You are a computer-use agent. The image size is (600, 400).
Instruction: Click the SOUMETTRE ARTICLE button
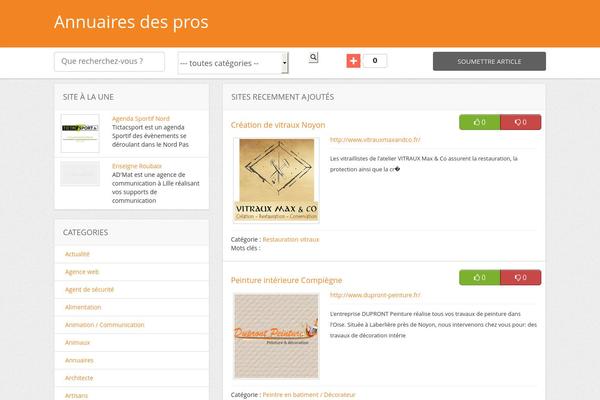(x=489, y=61)
